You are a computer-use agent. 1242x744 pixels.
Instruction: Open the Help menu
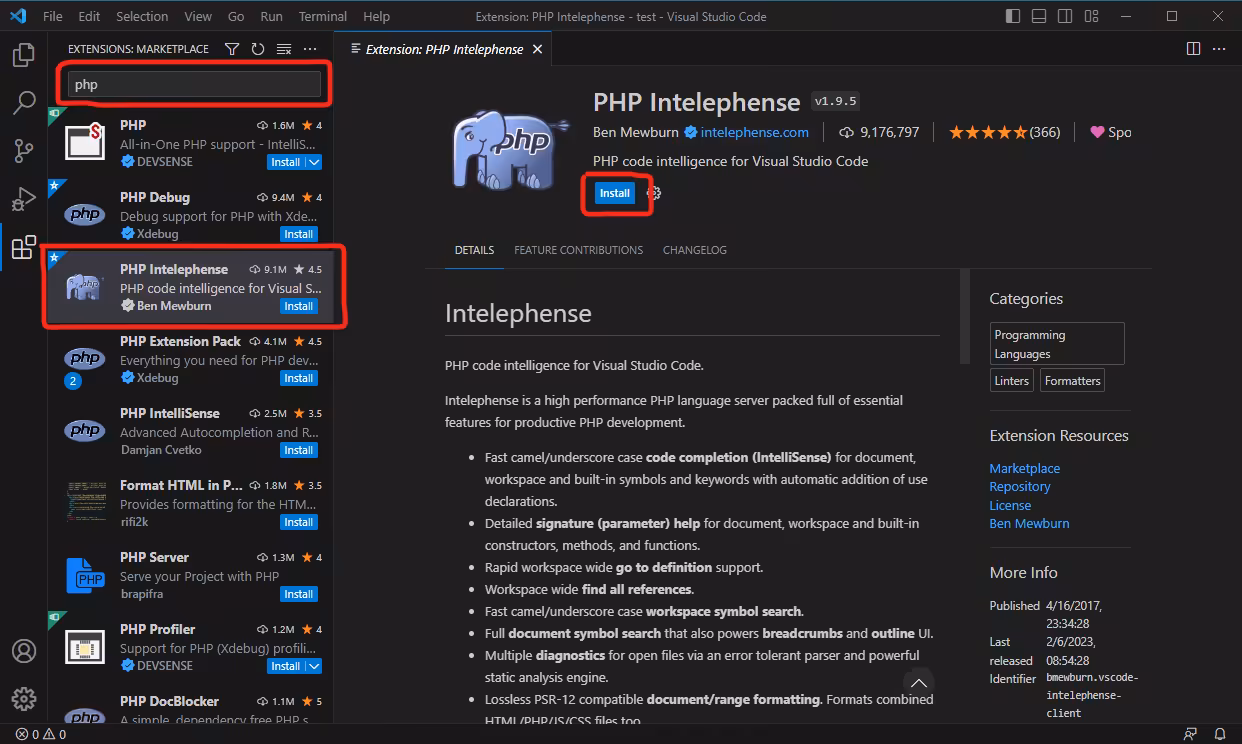(376, 16)
